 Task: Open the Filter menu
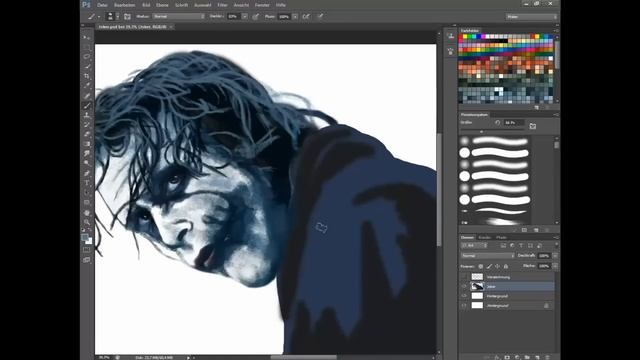coord(222,5)
